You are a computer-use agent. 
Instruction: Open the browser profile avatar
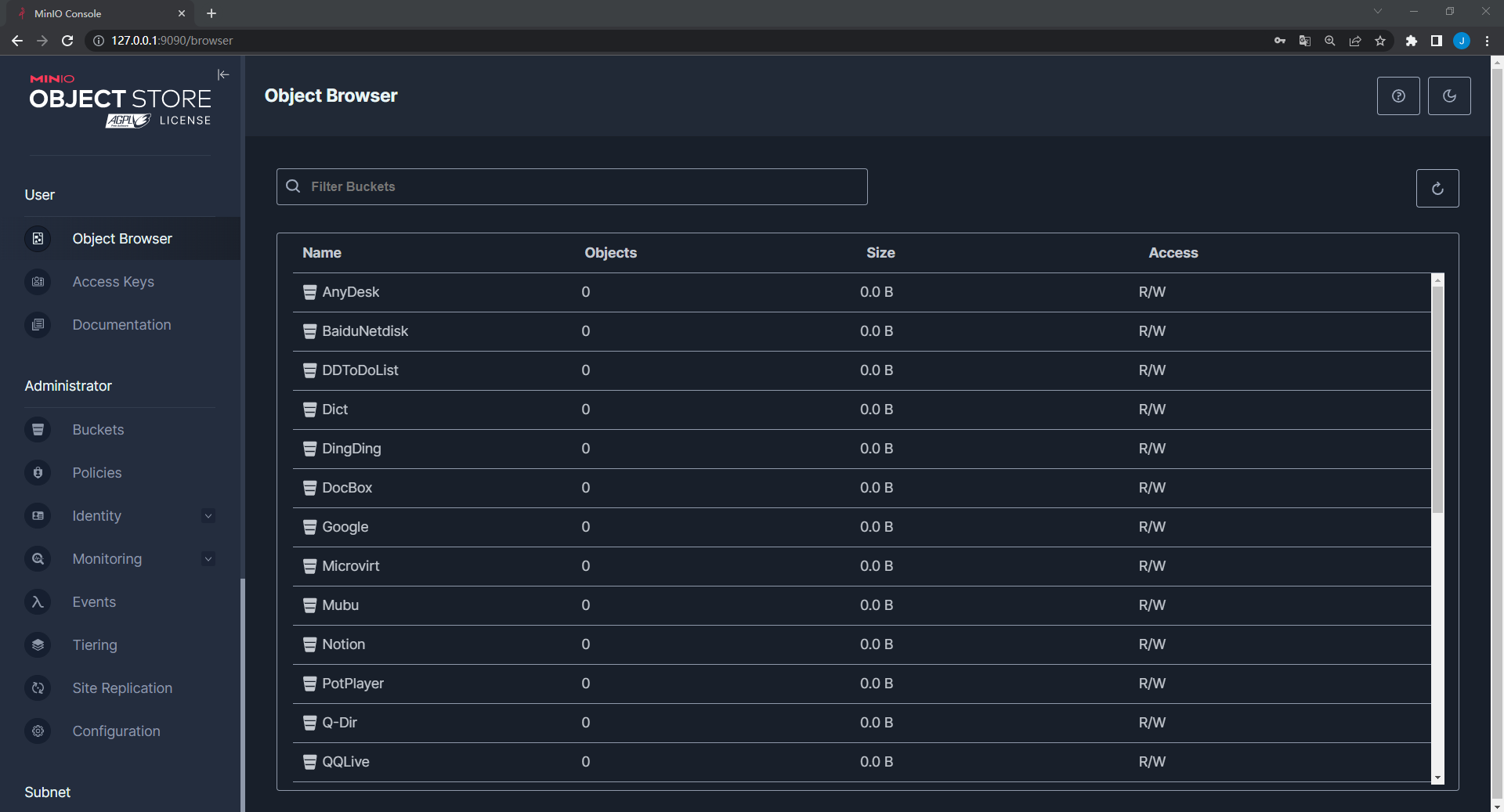click(1462, 41)
